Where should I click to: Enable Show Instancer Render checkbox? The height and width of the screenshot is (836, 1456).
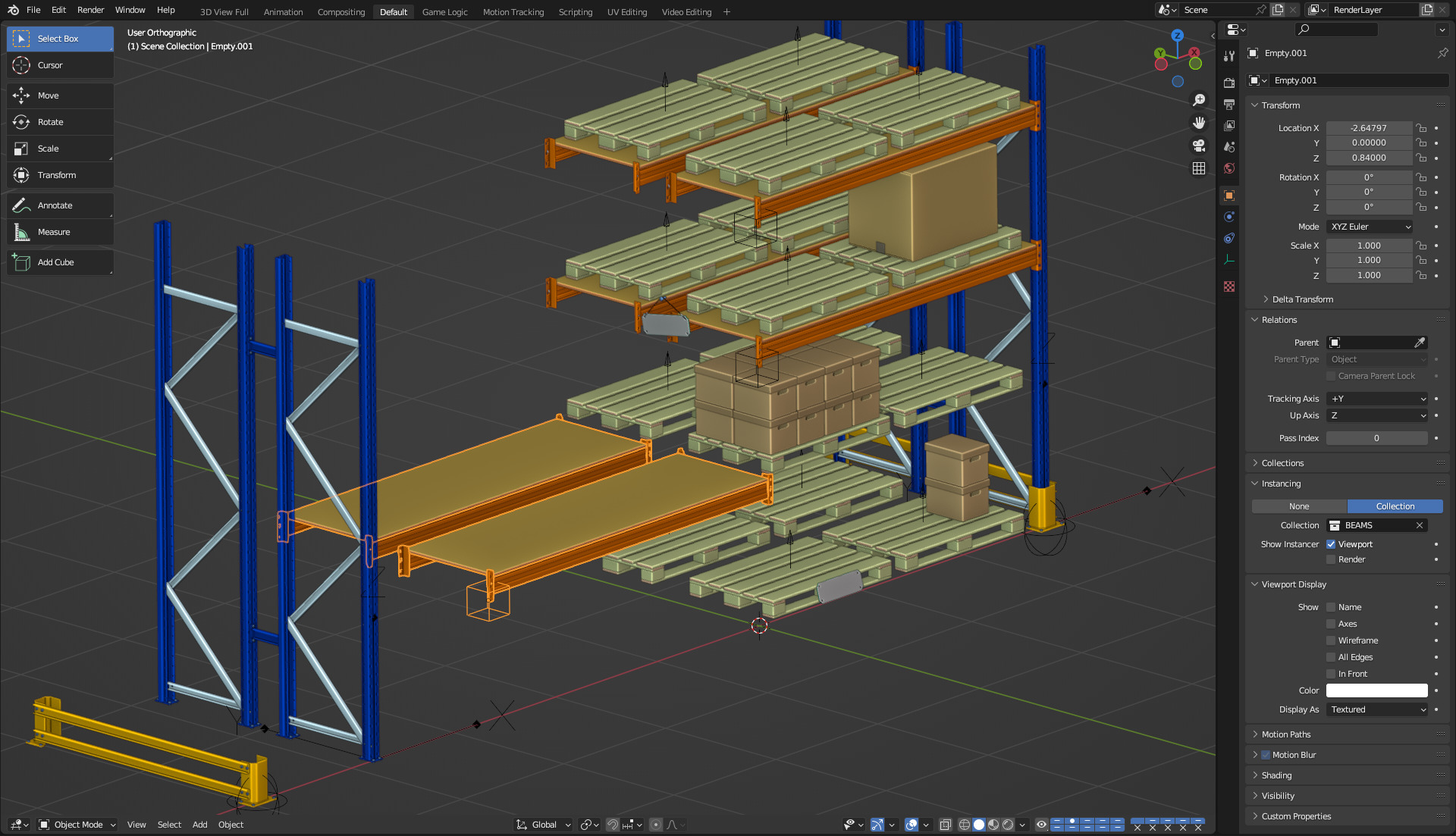click(x=1331, y=559)
